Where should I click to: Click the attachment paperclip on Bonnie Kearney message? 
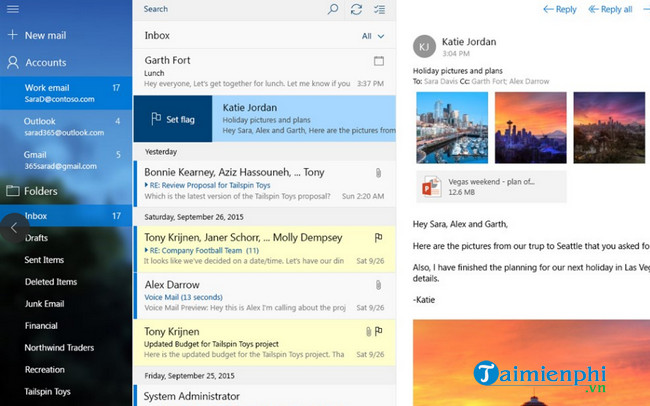click(378, 173)
